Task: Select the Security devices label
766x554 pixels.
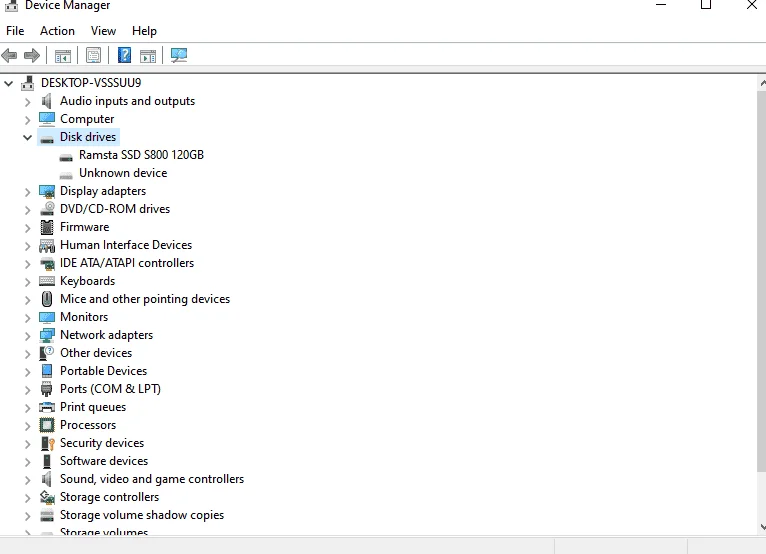Action: pos(102,443)
